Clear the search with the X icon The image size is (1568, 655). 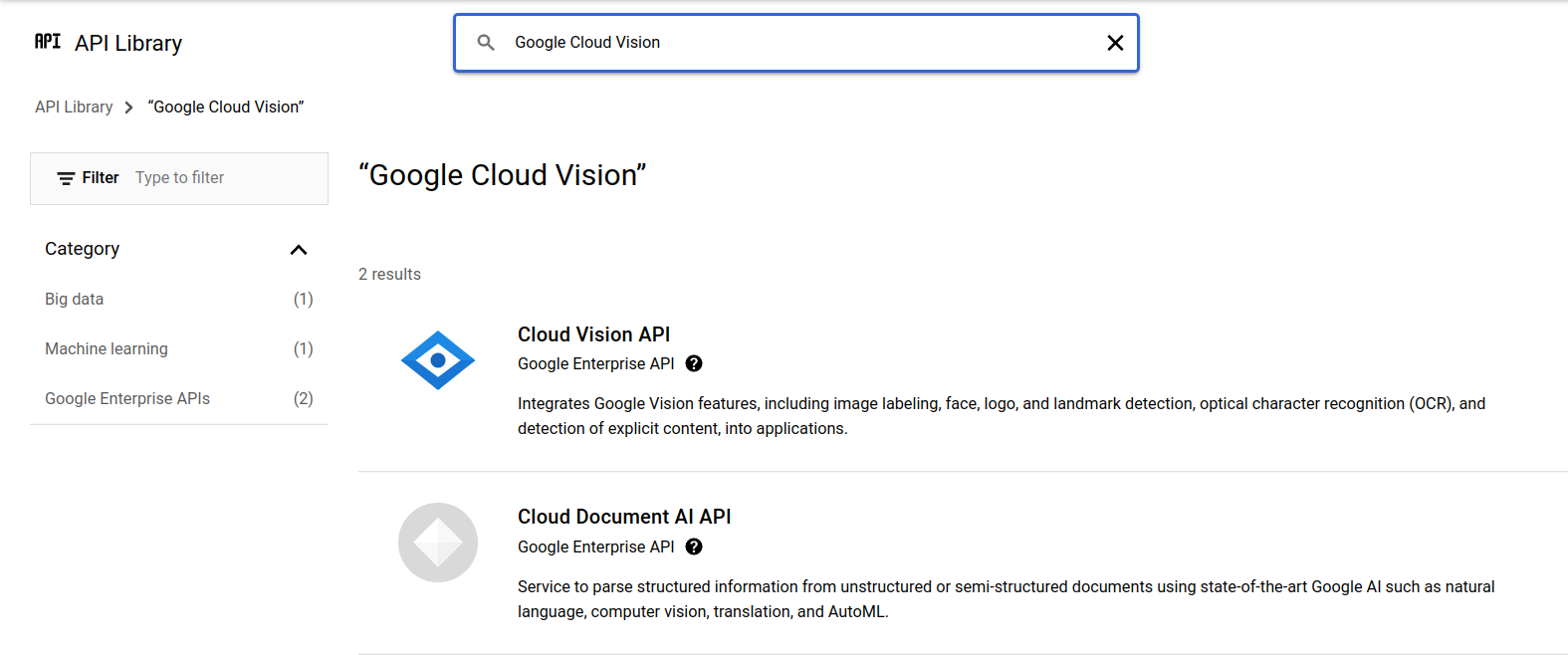(1115, 43)
